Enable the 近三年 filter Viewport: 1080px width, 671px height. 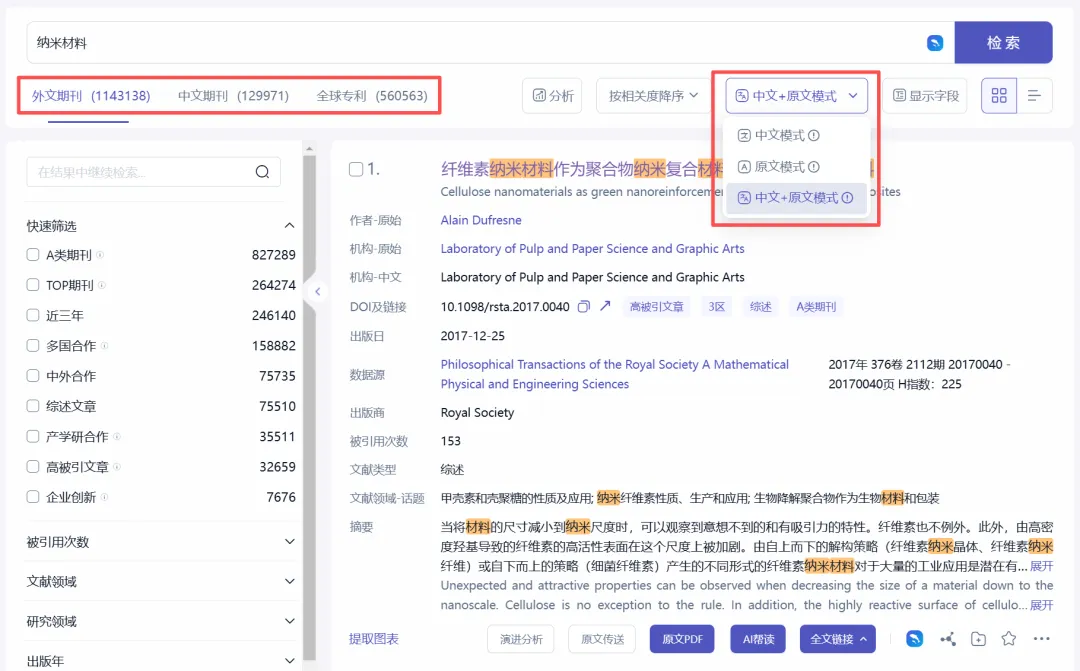[x=32, y=315]
